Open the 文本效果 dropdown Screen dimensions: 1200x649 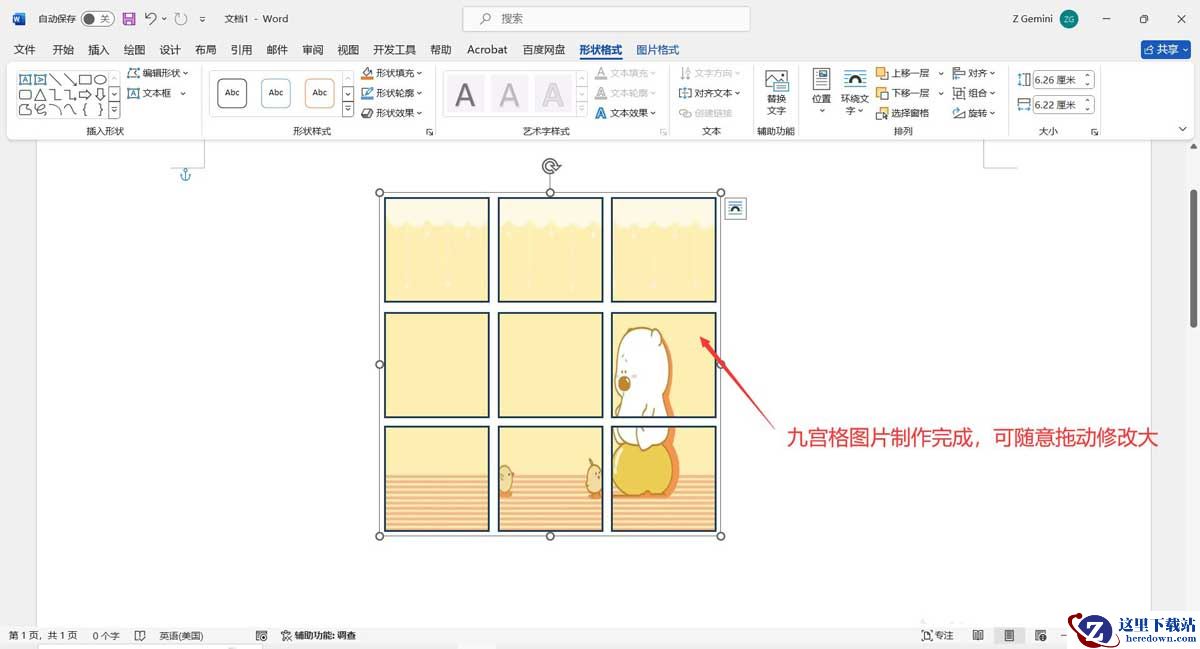click(626, 113)
